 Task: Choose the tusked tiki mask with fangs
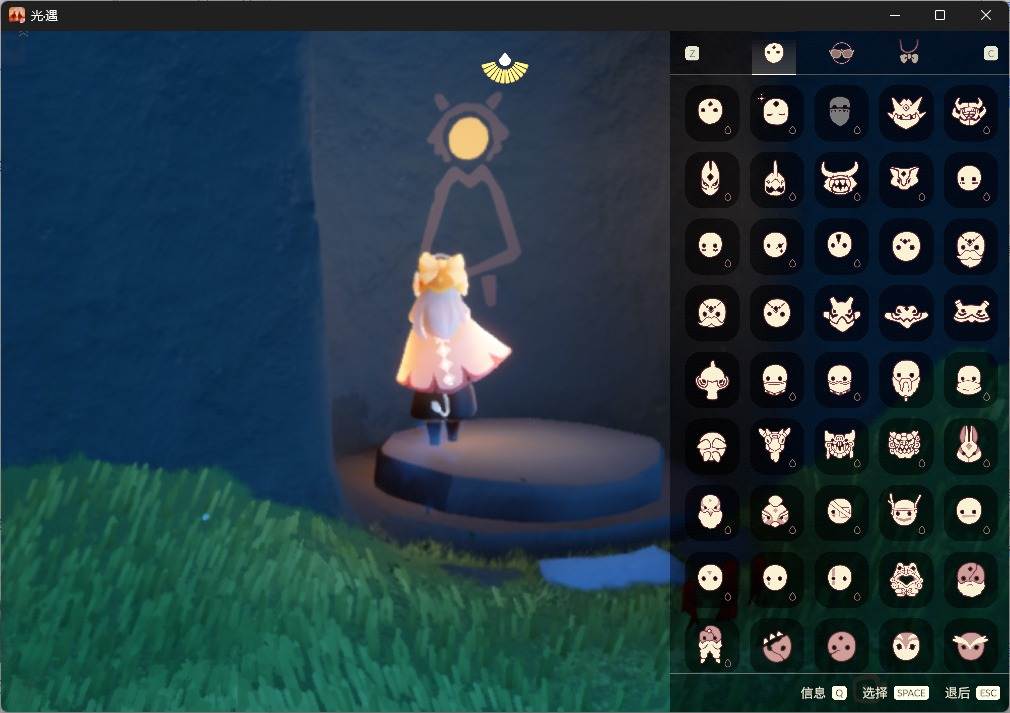(840, 446)
